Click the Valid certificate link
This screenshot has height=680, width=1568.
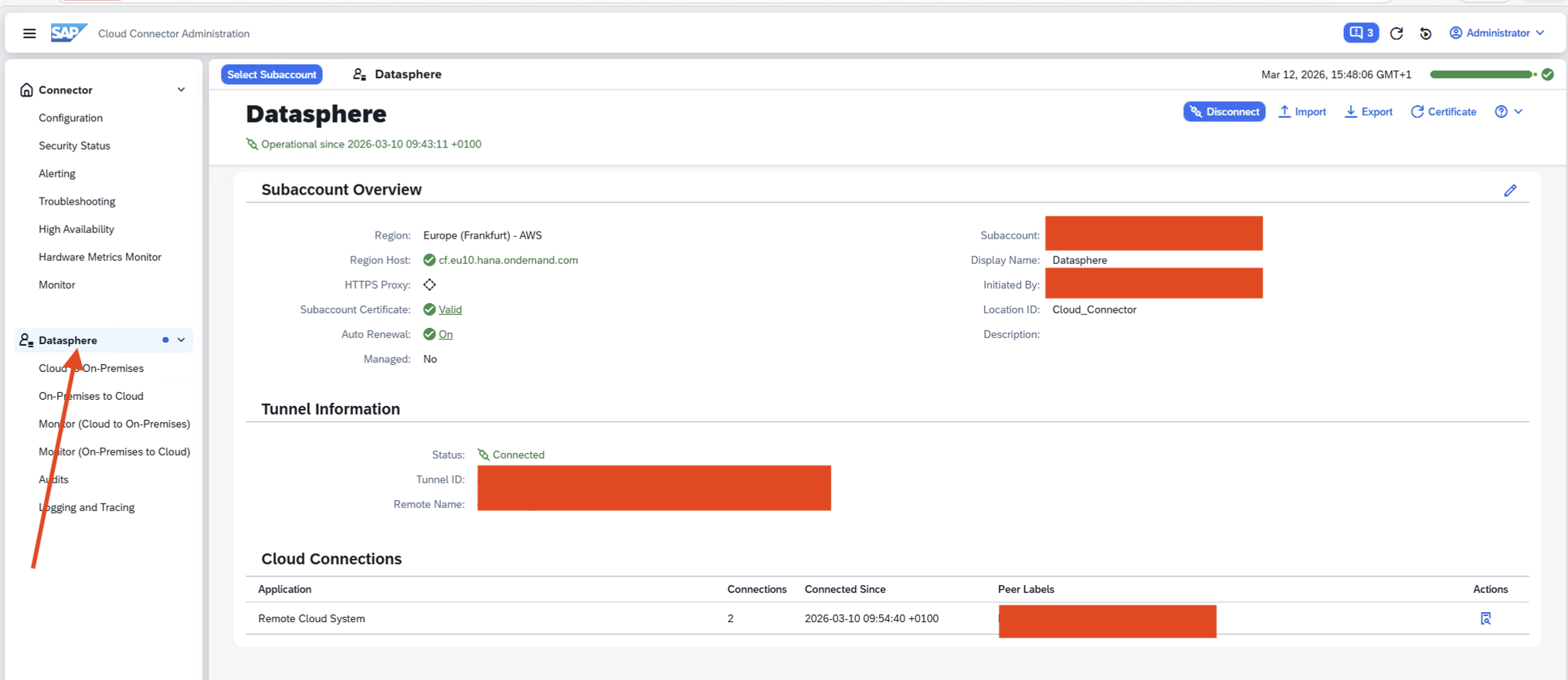(450, 310)
